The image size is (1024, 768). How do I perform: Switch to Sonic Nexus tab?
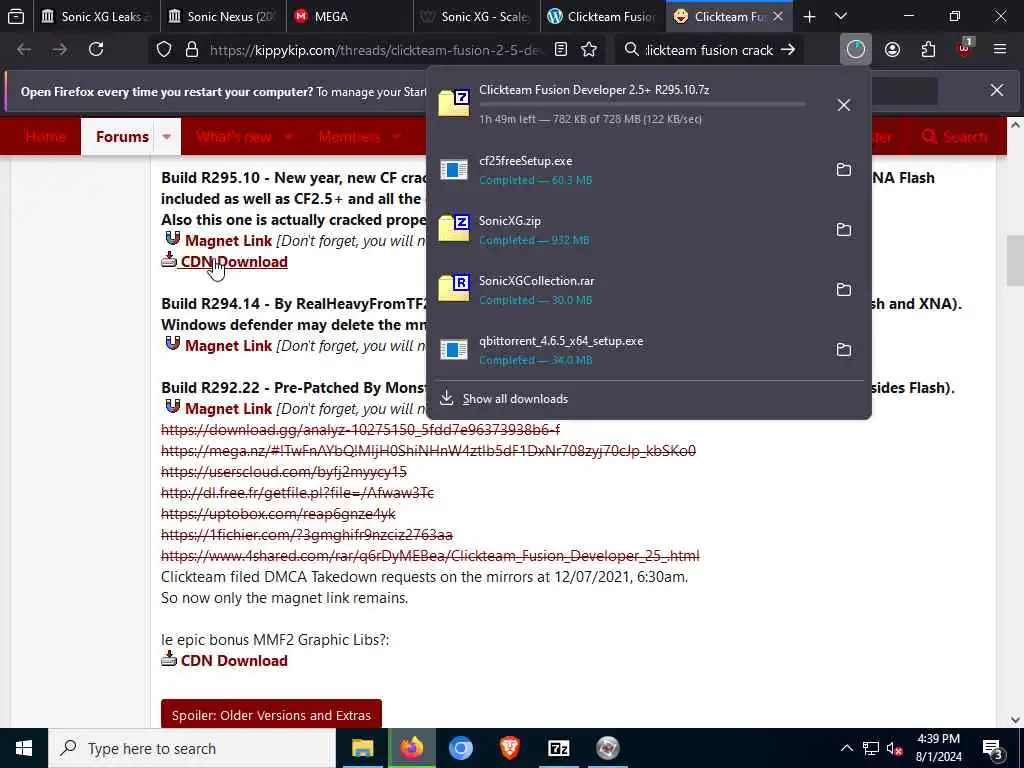223,16
